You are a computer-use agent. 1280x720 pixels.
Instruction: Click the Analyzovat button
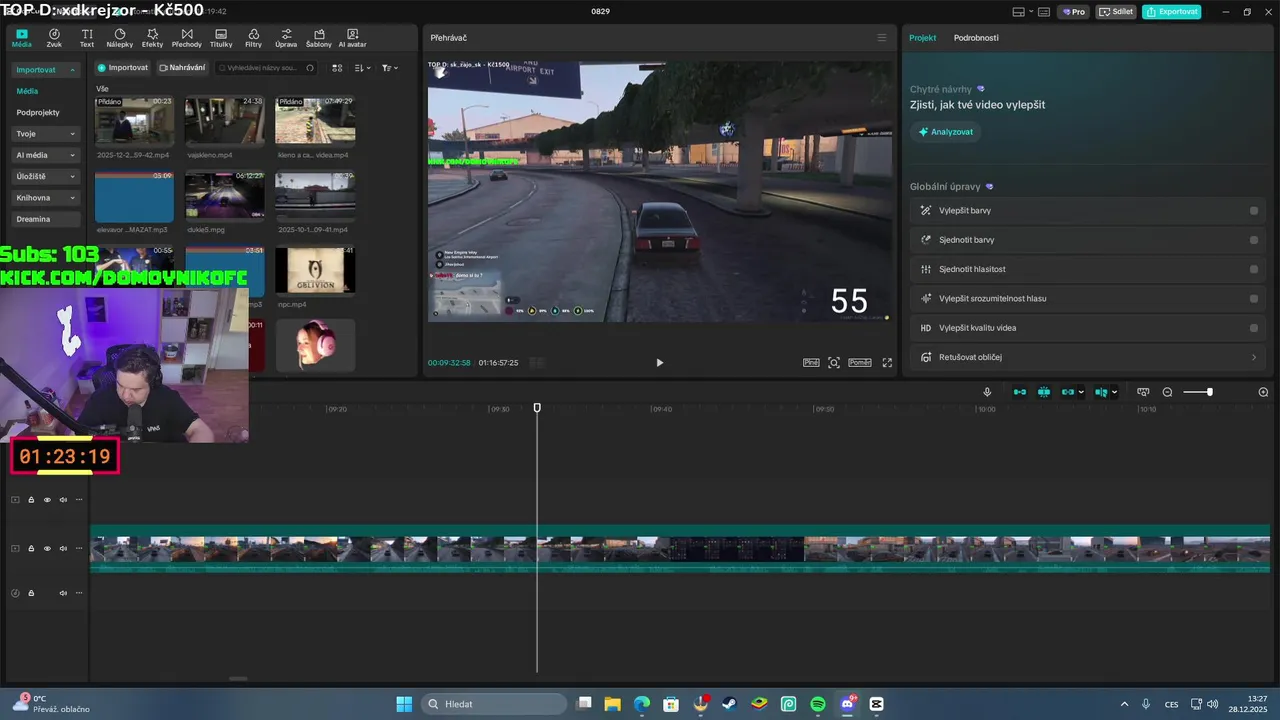tap(945, 132)
